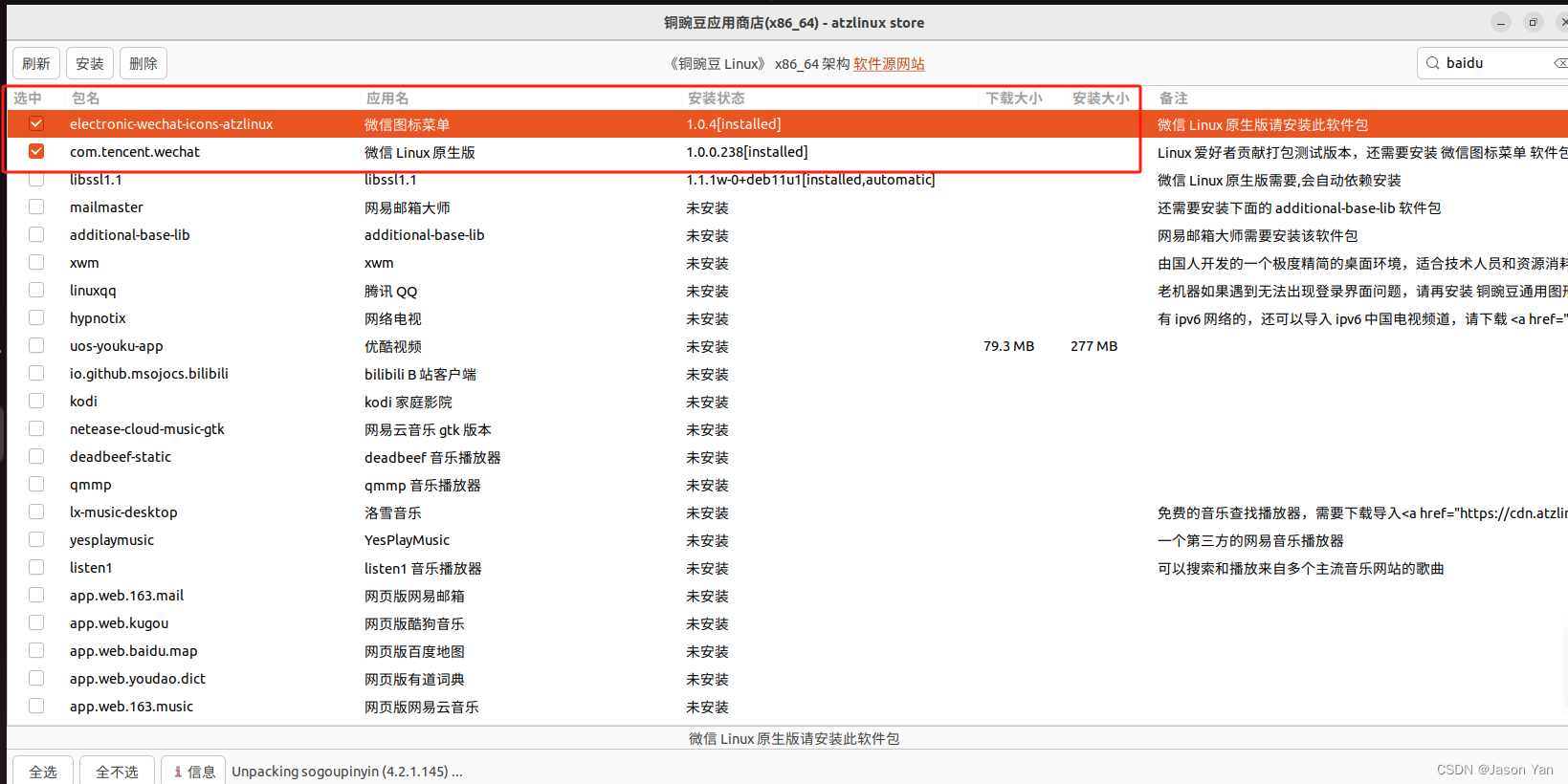Check the kodi package checkbox
The image size is (1568, 784).
(x=36, y=402)
